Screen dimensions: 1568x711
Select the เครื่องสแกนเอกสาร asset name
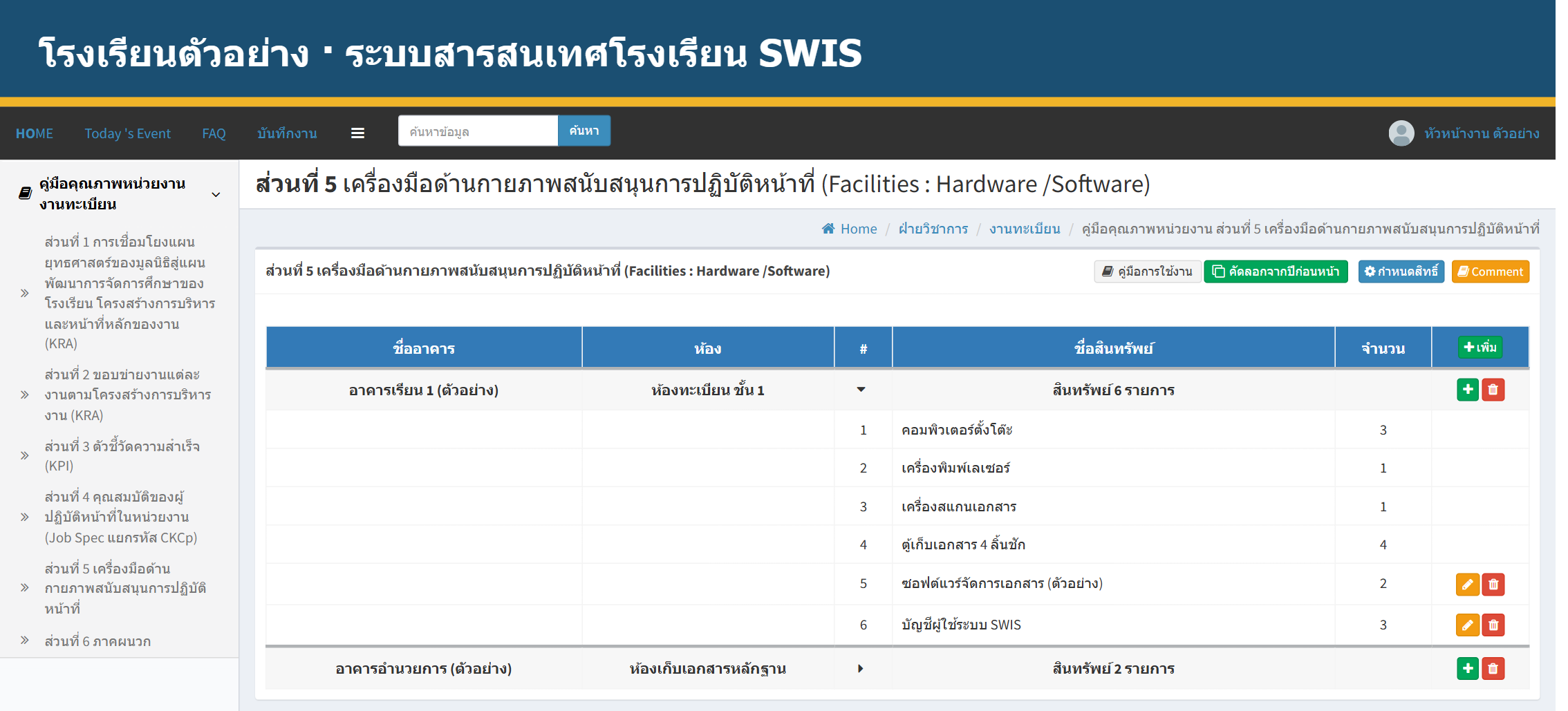(959, 506)
